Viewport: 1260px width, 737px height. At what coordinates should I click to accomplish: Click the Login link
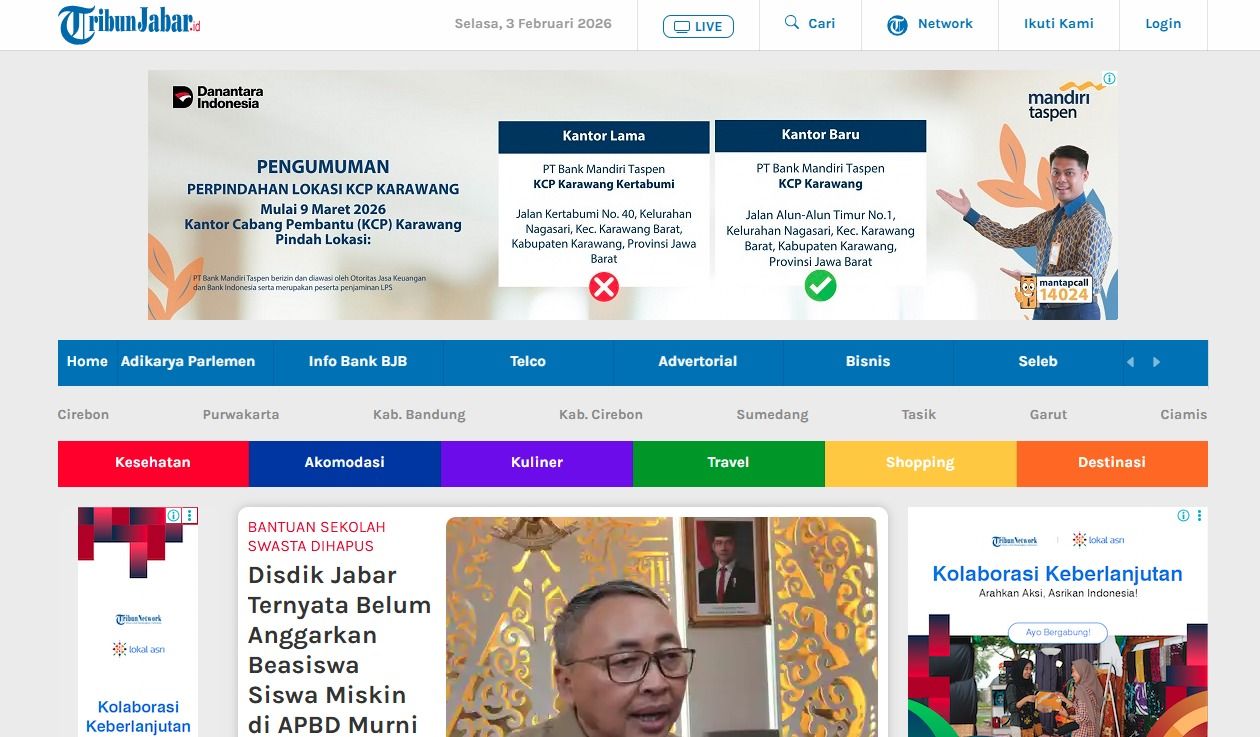click(1163, 24)
